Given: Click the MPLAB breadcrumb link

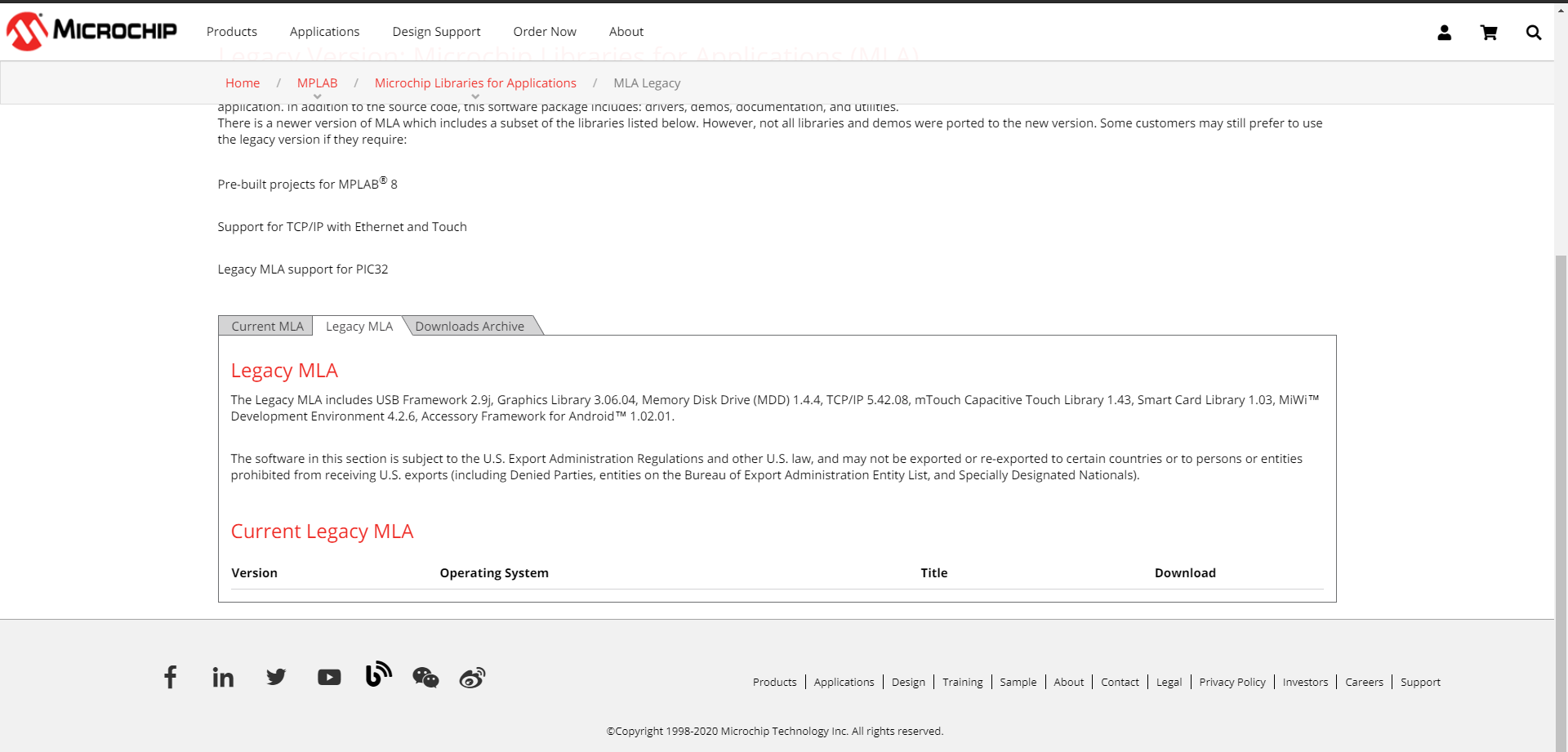Looking at the screenshot, I should (317, 82).
